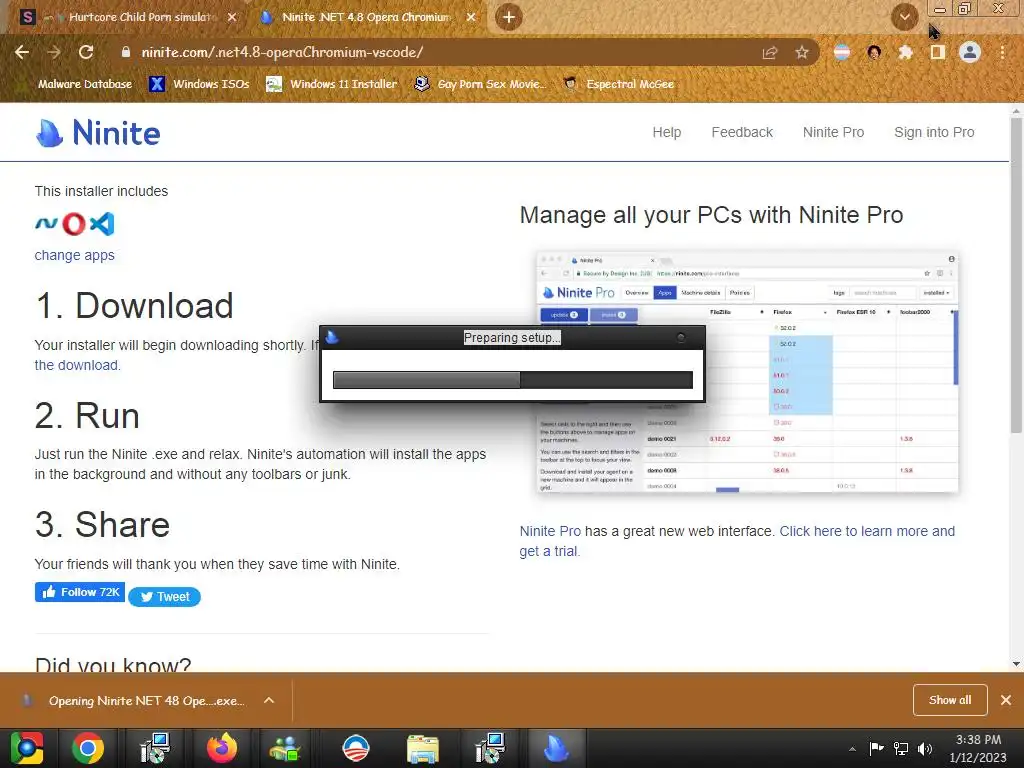Viewport: 1024px width, 768px height.
Task: Click the Tweet button
Action: pyautogui.click(x=165, y=597)
